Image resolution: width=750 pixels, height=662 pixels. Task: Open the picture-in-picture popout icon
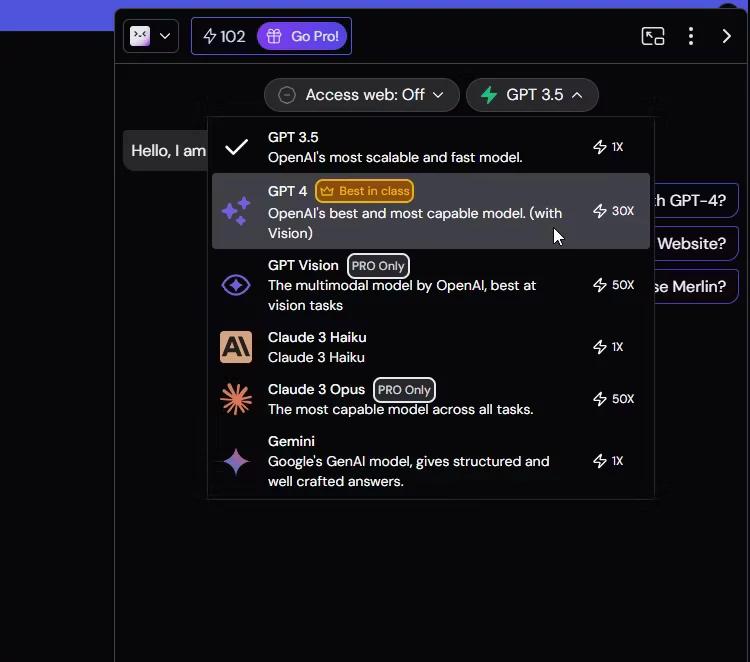(653, 36)
